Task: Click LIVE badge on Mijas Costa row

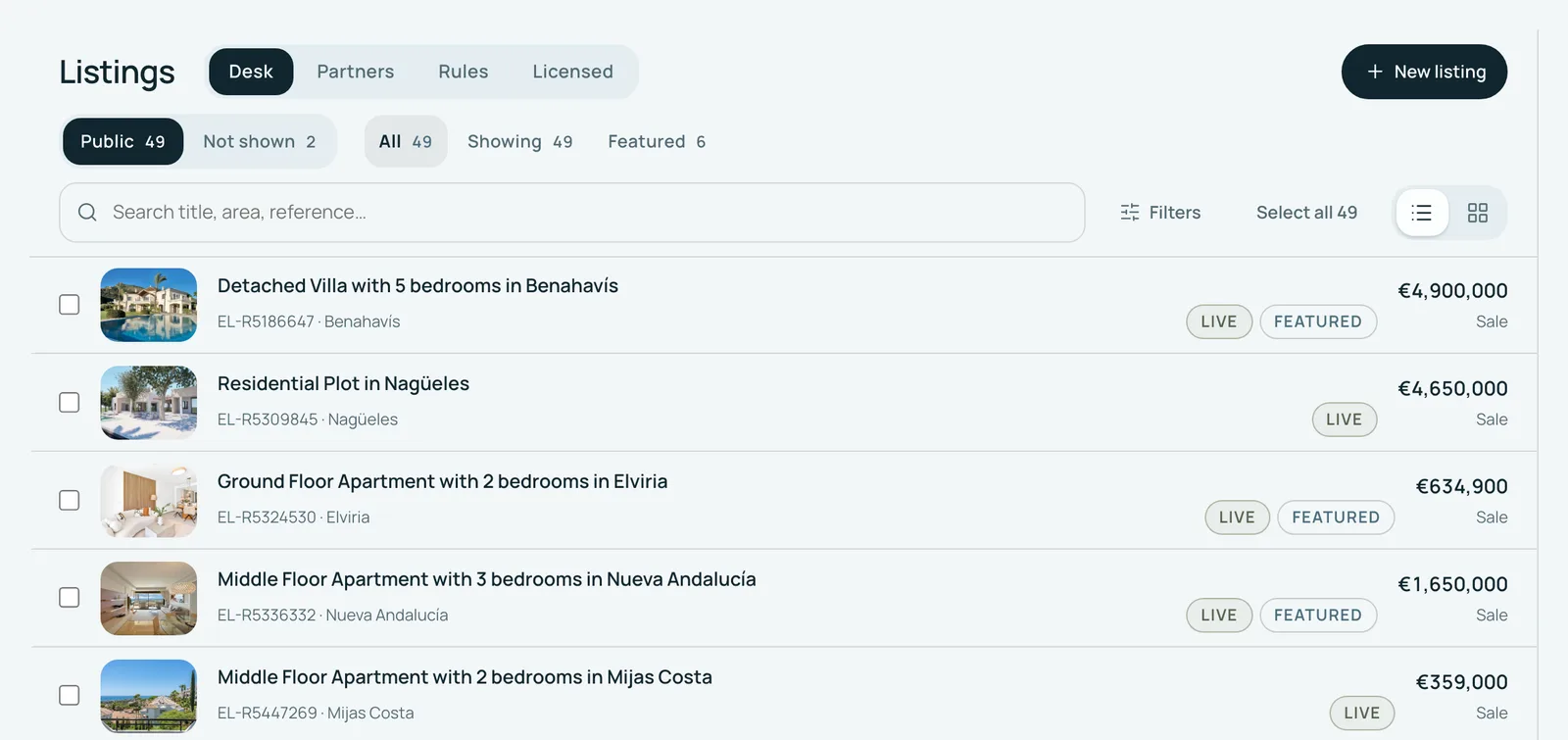Action: coord(1362,714)
